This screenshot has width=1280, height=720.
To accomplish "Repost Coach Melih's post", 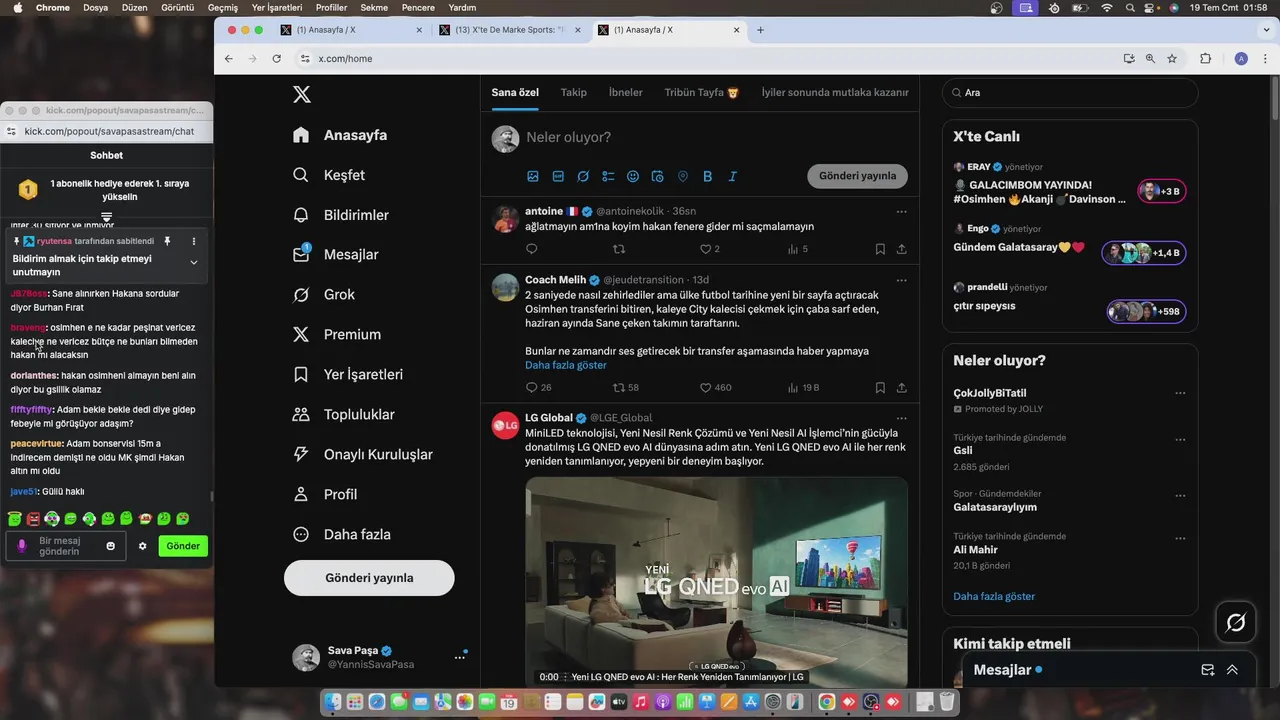I will (x=619, y=387).
